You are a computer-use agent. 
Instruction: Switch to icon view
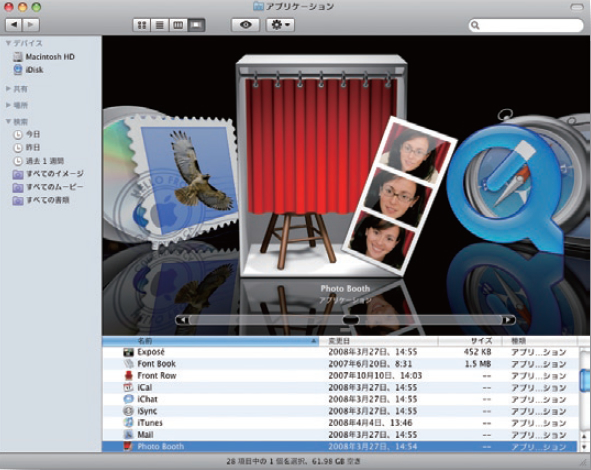point(142,25)
